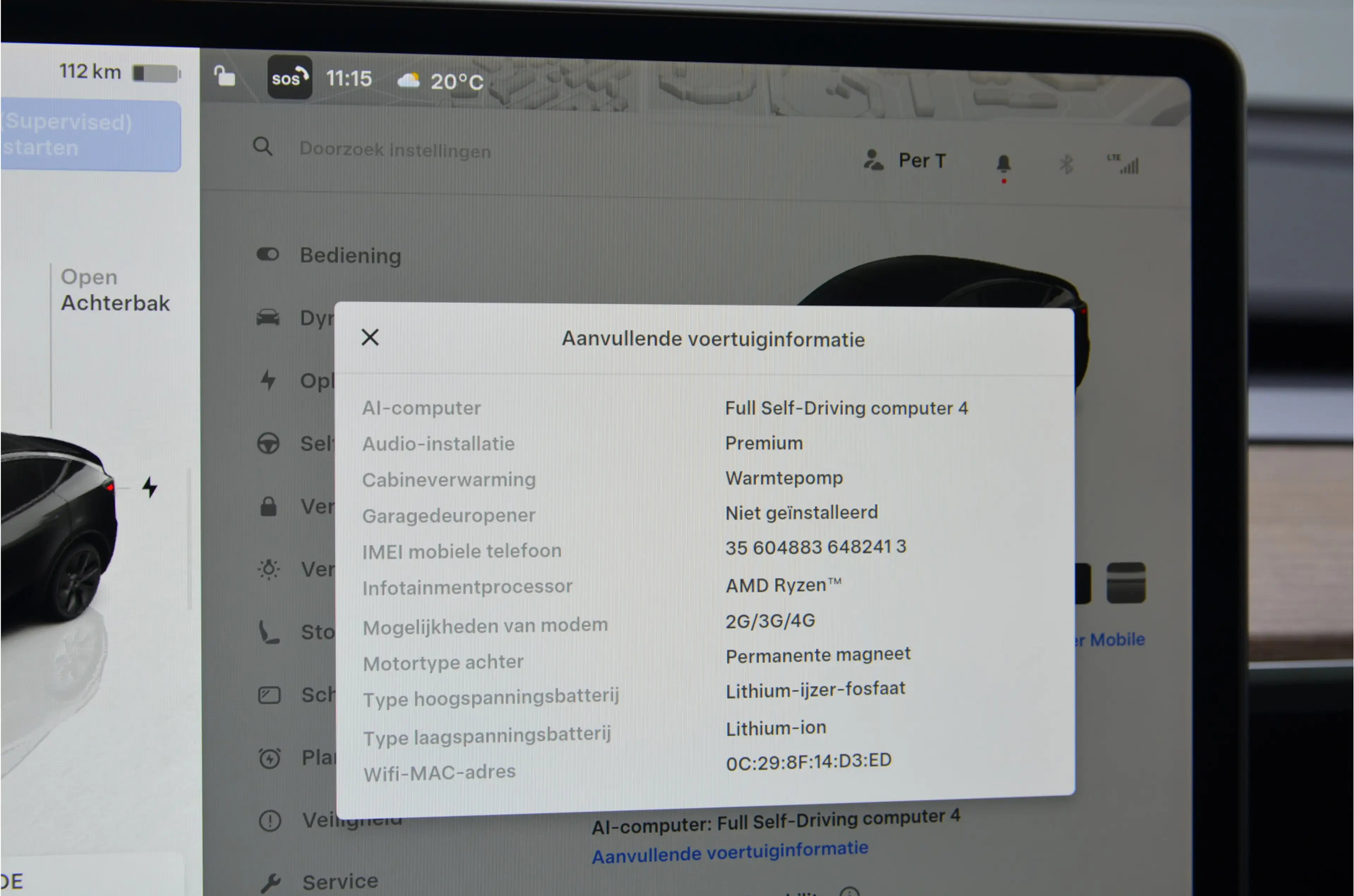The height and width of the screenshot is (896, 1354).
Task: Tap the padlock menu icon
Action: click(269, 506)
